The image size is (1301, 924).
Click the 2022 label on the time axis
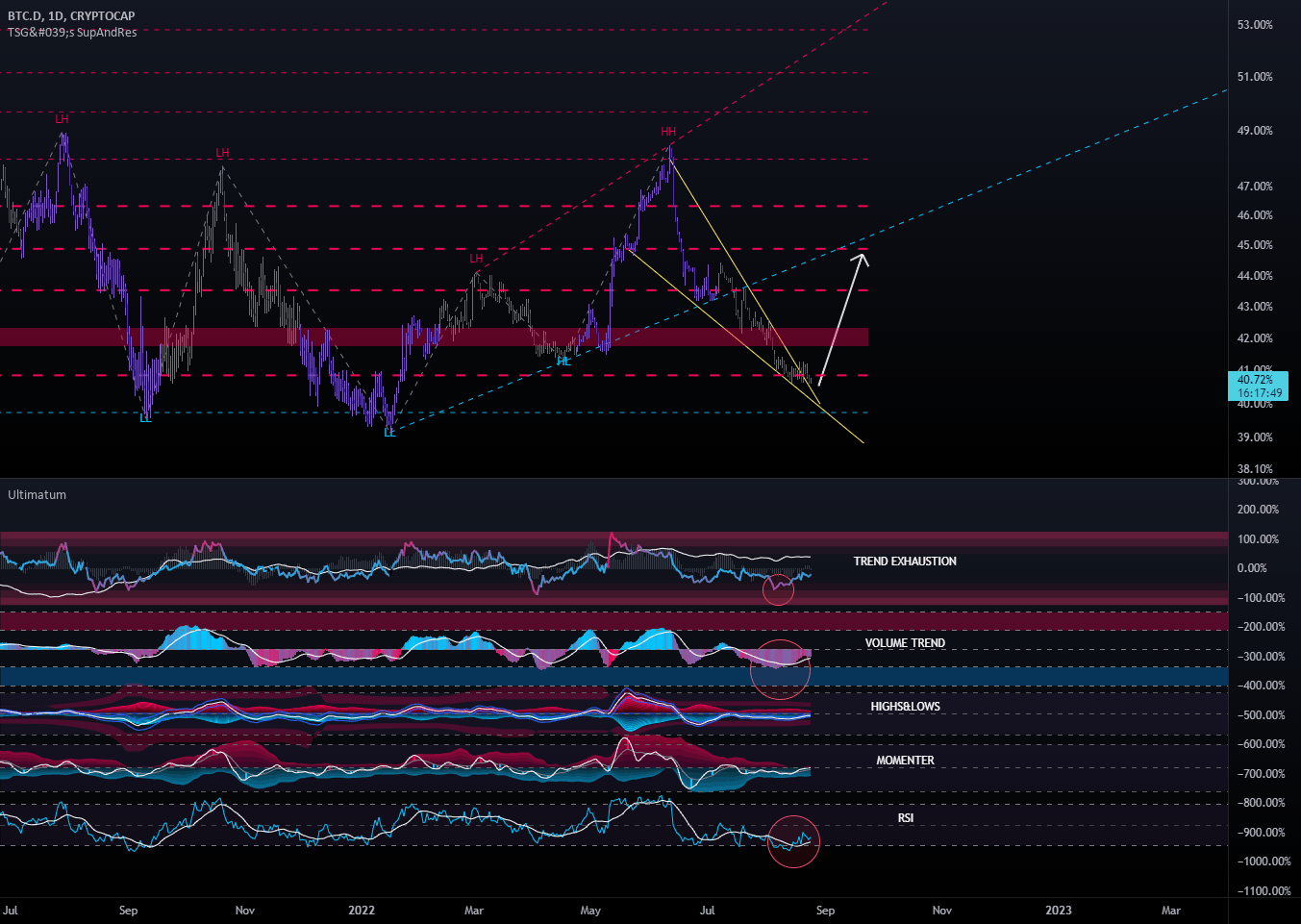pos(361,910)
